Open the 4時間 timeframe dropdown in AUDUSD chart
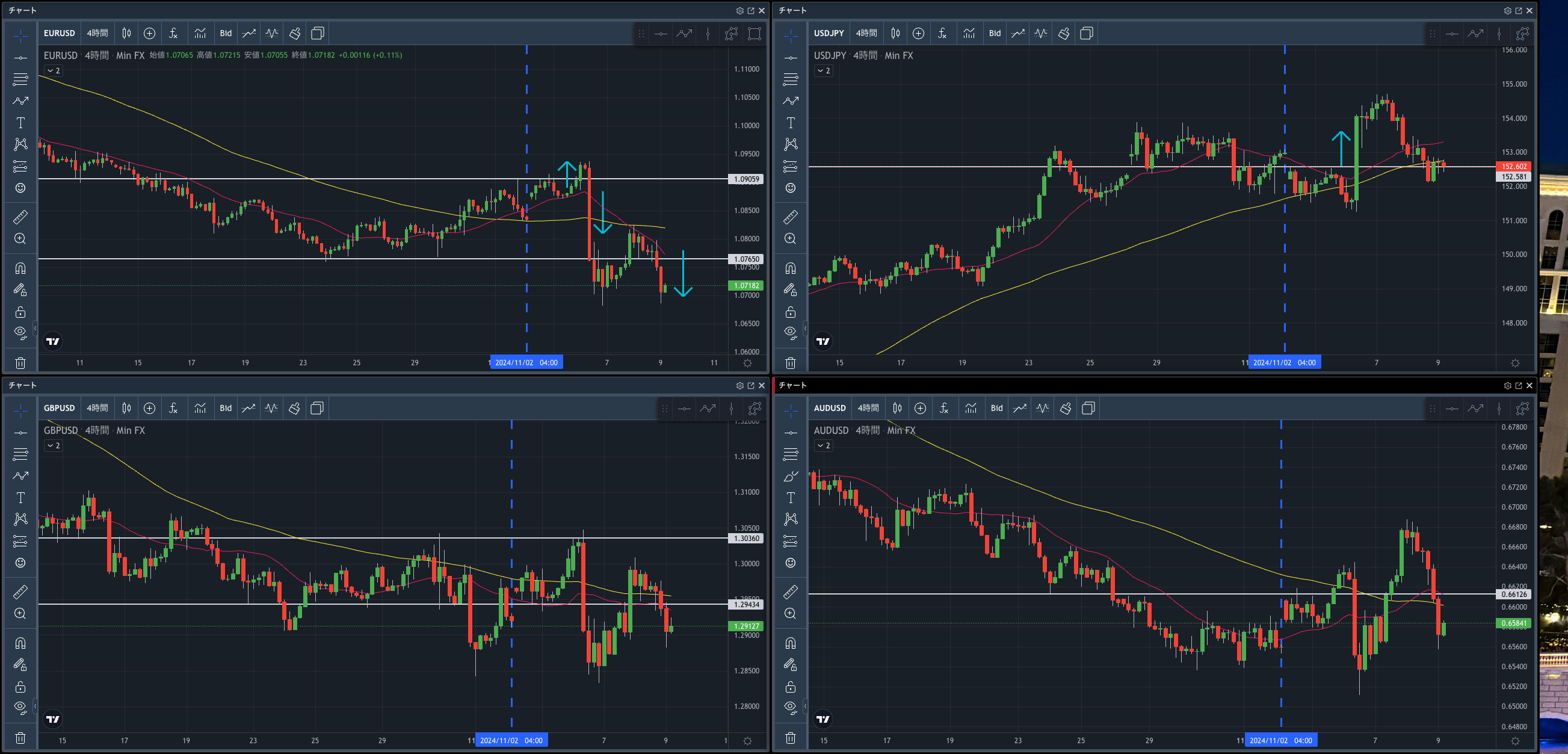The width and height of the screenshot is (1568, 754). (x=868, y=409)
